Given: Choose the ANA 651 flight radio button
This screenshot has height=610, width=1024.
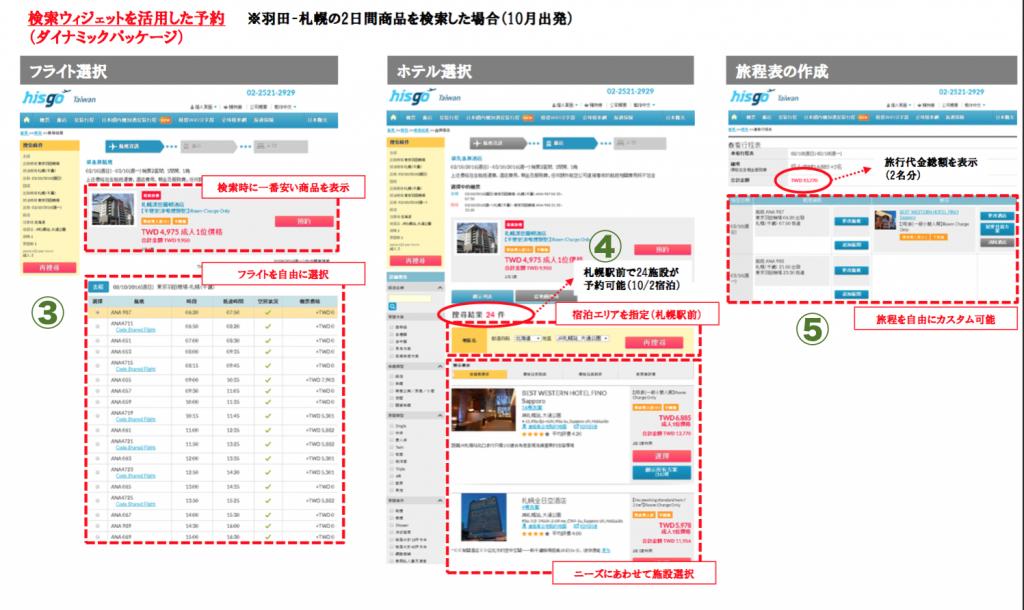Looking at the screenshot, I should 97,339.
